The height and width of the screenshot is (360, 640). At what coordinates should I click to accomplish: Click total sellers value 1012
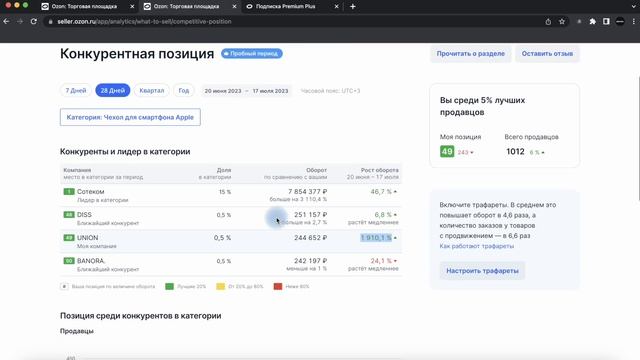coord(515,151)
